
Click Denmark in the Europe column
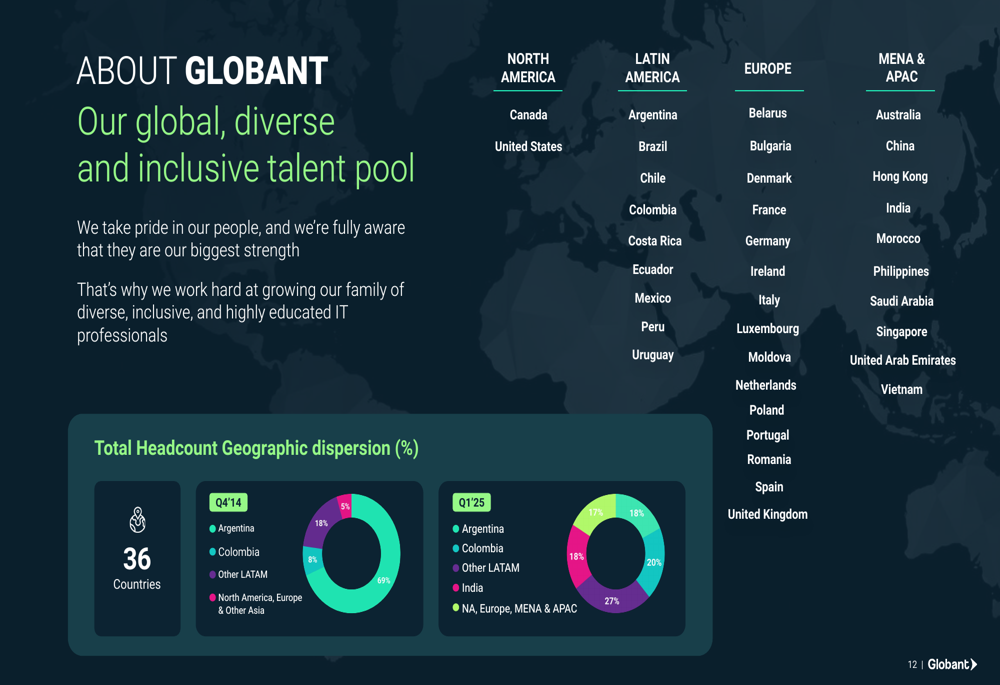769,178
